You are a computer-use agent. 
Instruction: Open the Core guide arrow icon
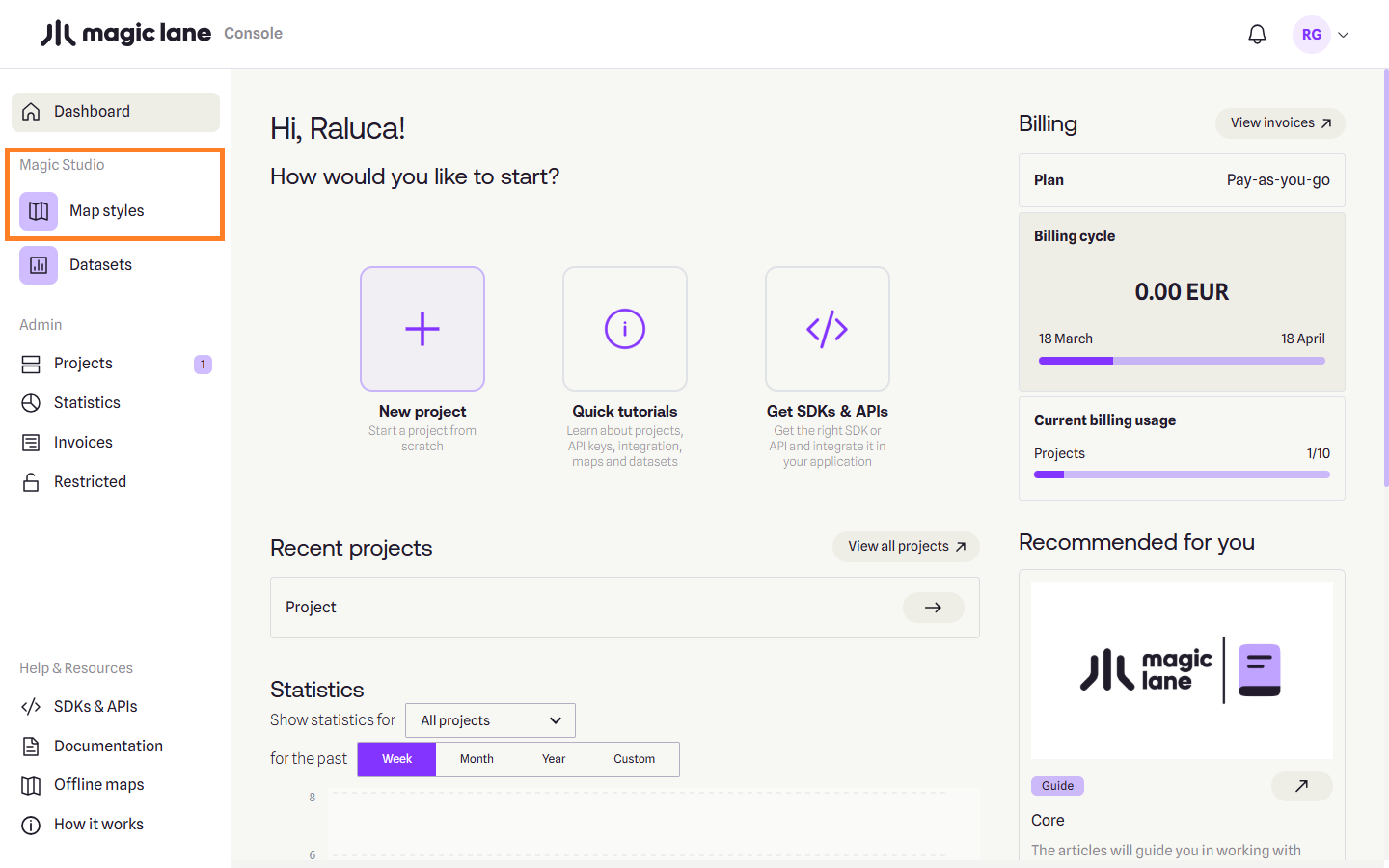point(1301,786)
